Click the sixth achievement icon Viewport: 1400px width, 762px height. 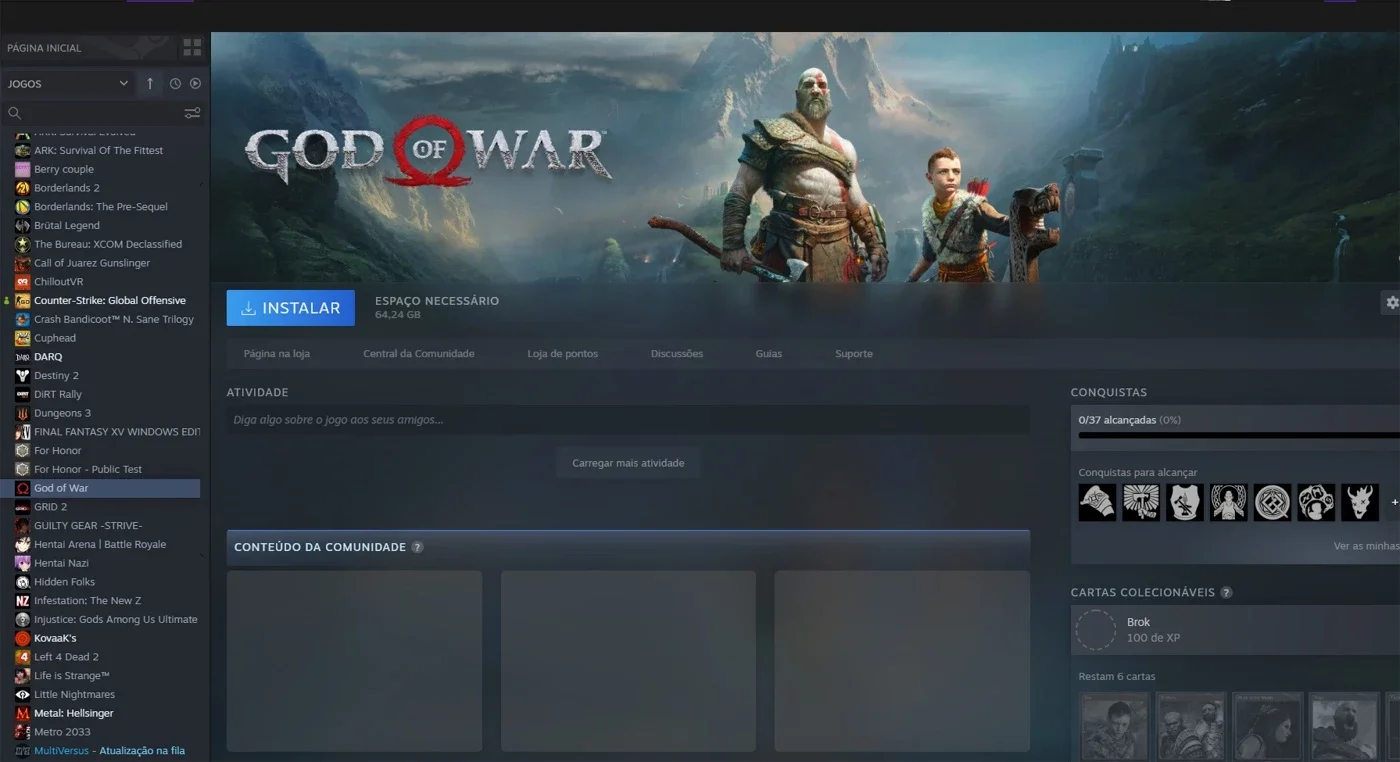(1316, 502)
